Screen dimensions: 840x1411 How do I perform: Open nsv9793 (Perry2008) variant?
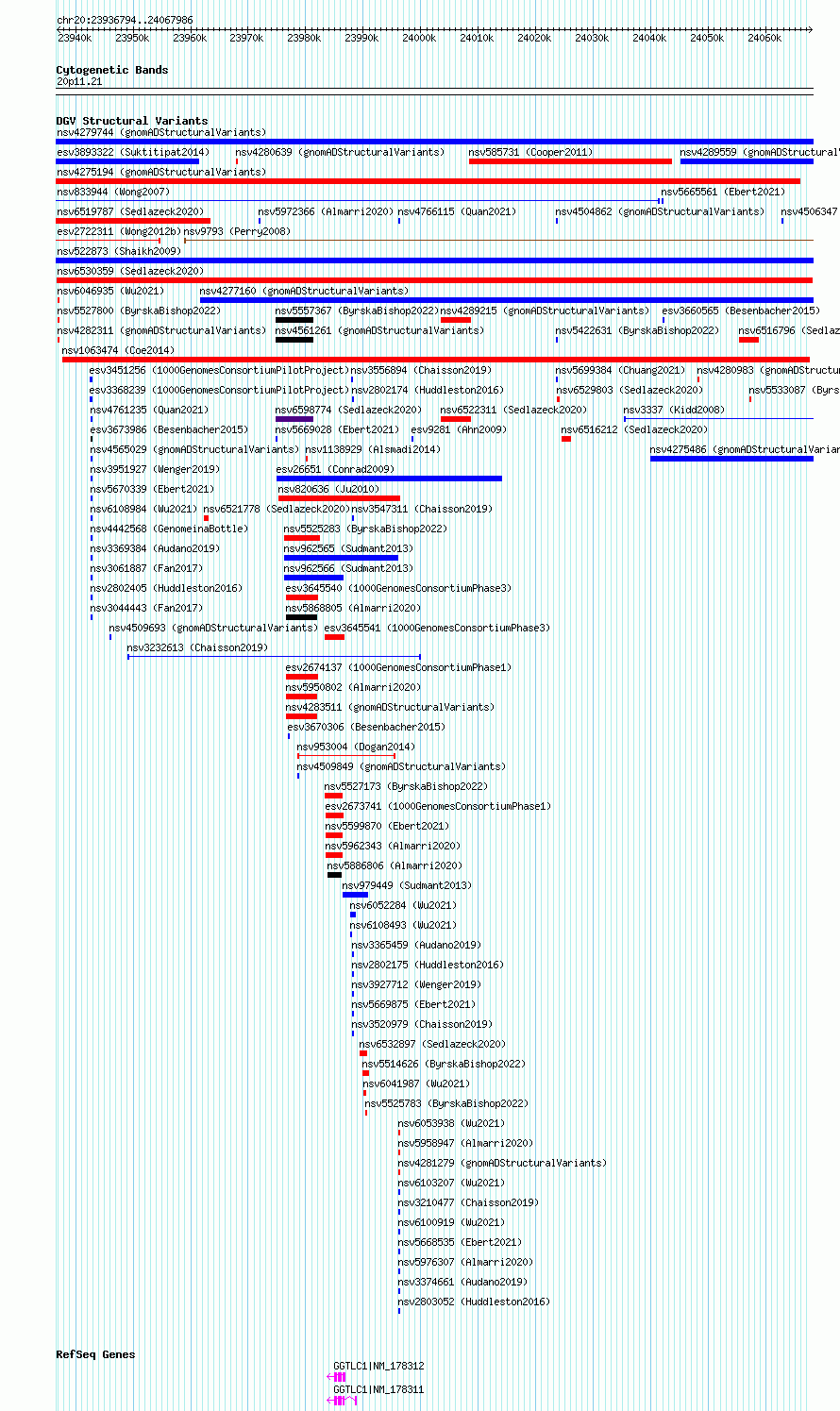(x=237, y=231)
